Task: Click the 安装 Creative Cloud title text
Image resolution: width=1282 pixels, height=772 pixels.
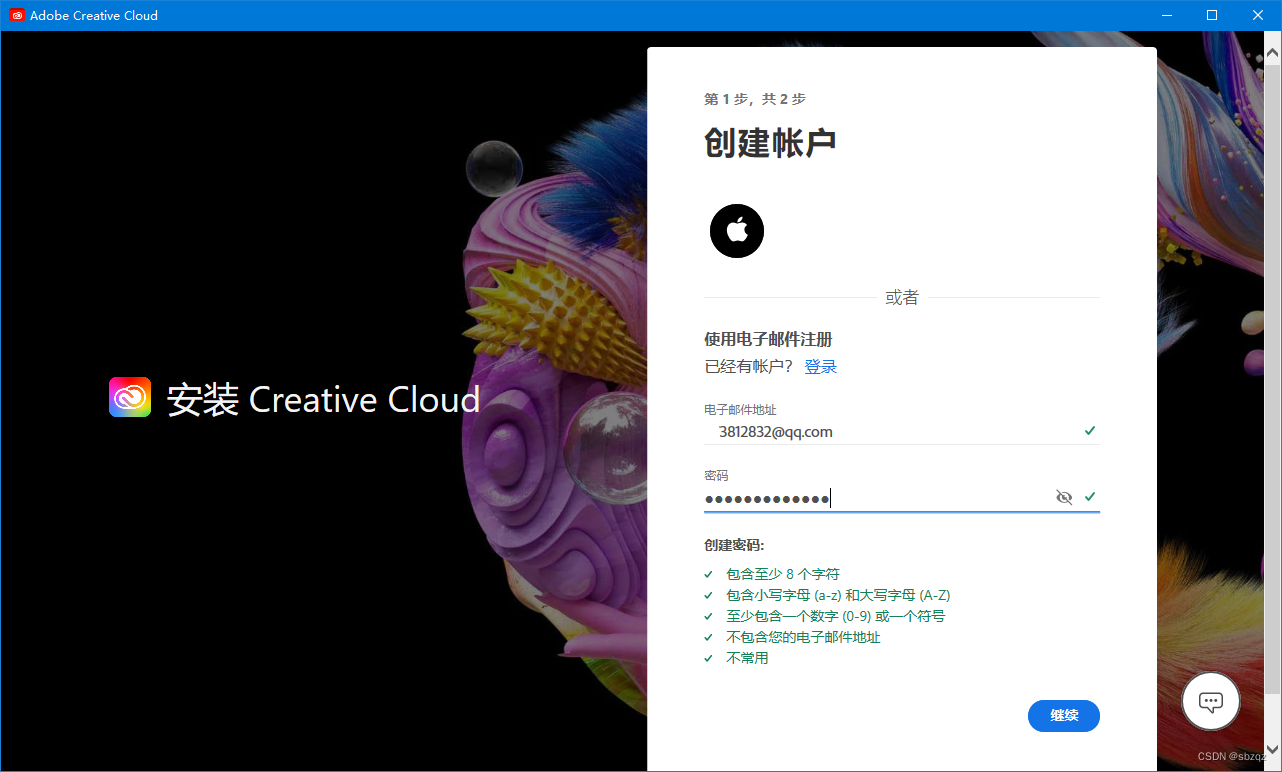Action: 324,400
